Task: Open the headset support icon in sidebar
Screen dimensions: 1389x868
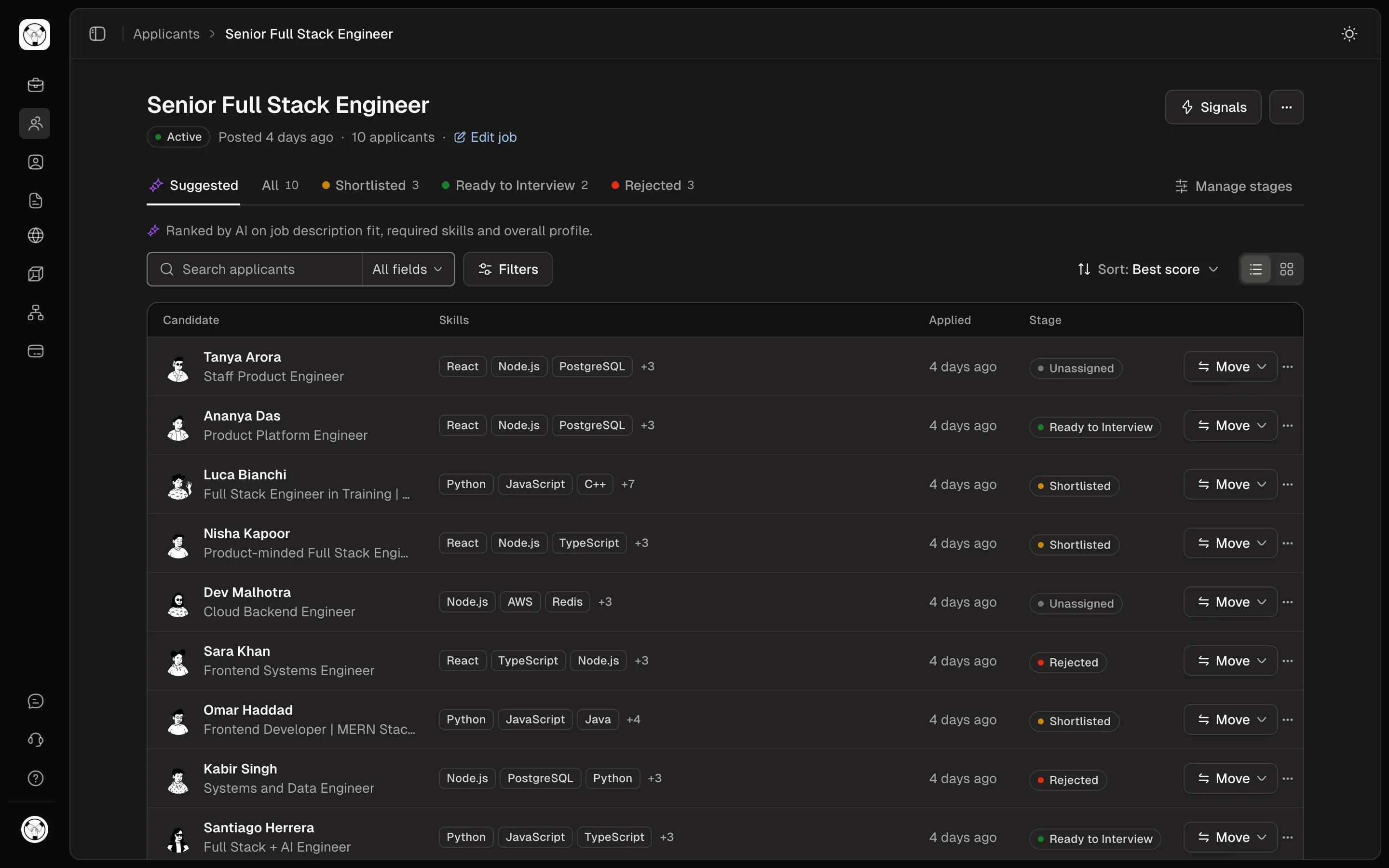Action: coord(36,740)
